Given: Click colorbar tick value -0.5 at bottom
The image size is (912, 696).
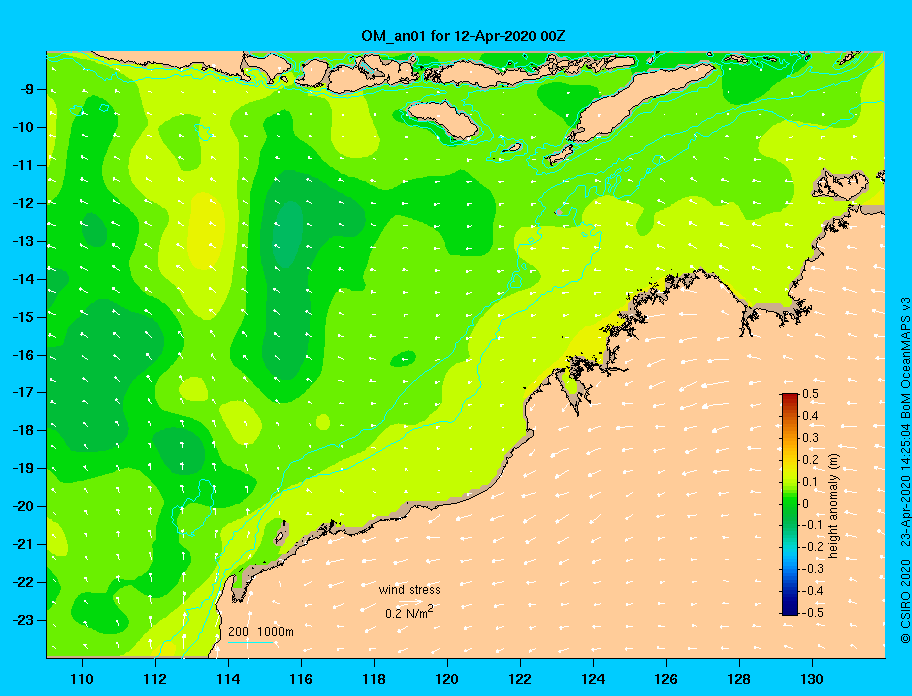Looking at the screenshot, I should pyautogui.click(x=811, y=613).
